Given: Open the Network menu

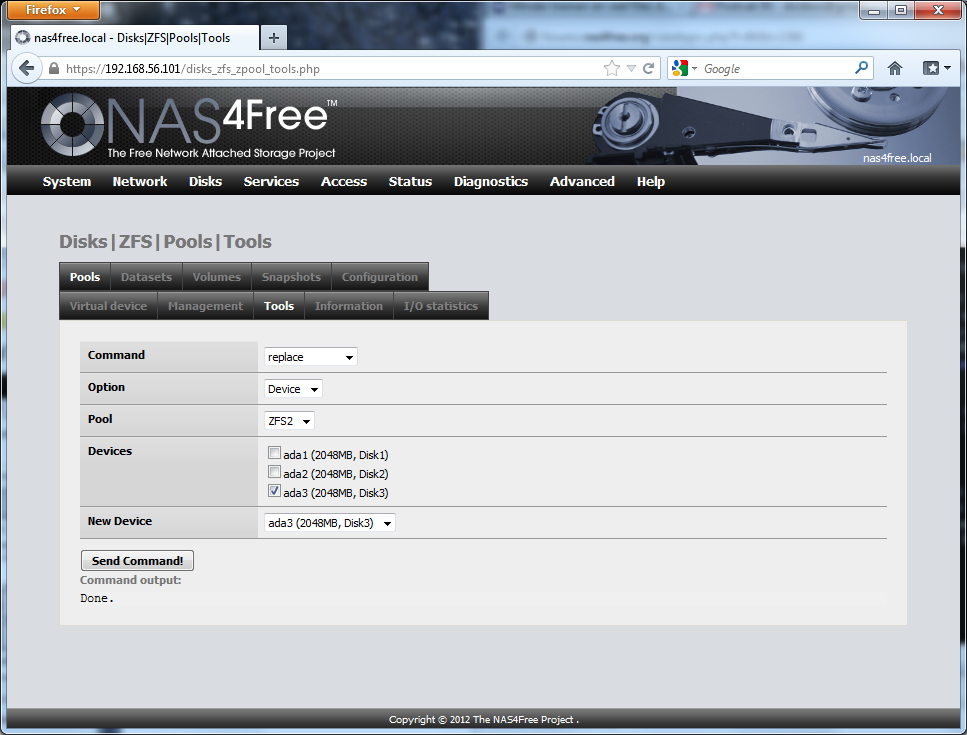Looking at the screenshot, I should (x=140, y=181).
